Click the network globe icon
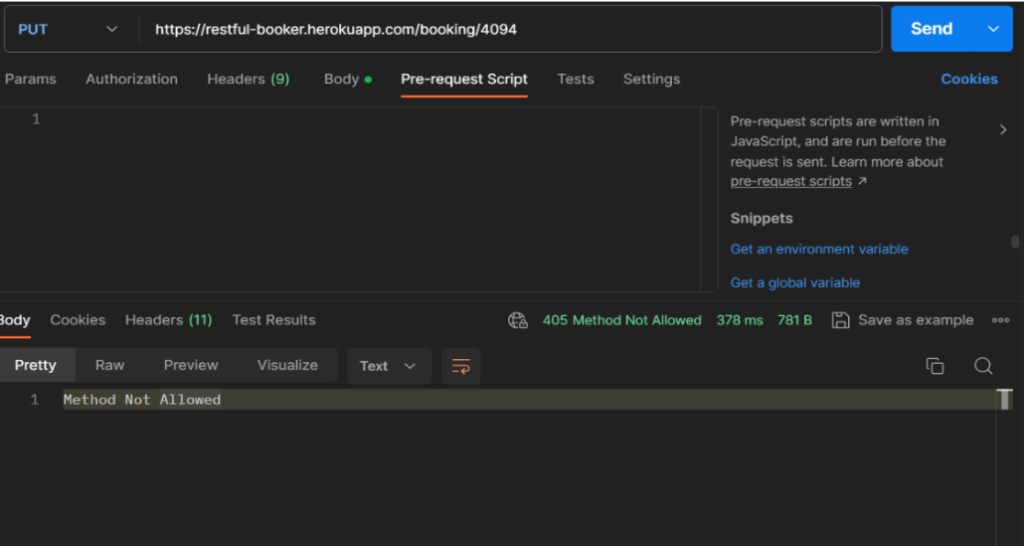Viewport: 1024px width, 546px height. (x=518, y=320)
